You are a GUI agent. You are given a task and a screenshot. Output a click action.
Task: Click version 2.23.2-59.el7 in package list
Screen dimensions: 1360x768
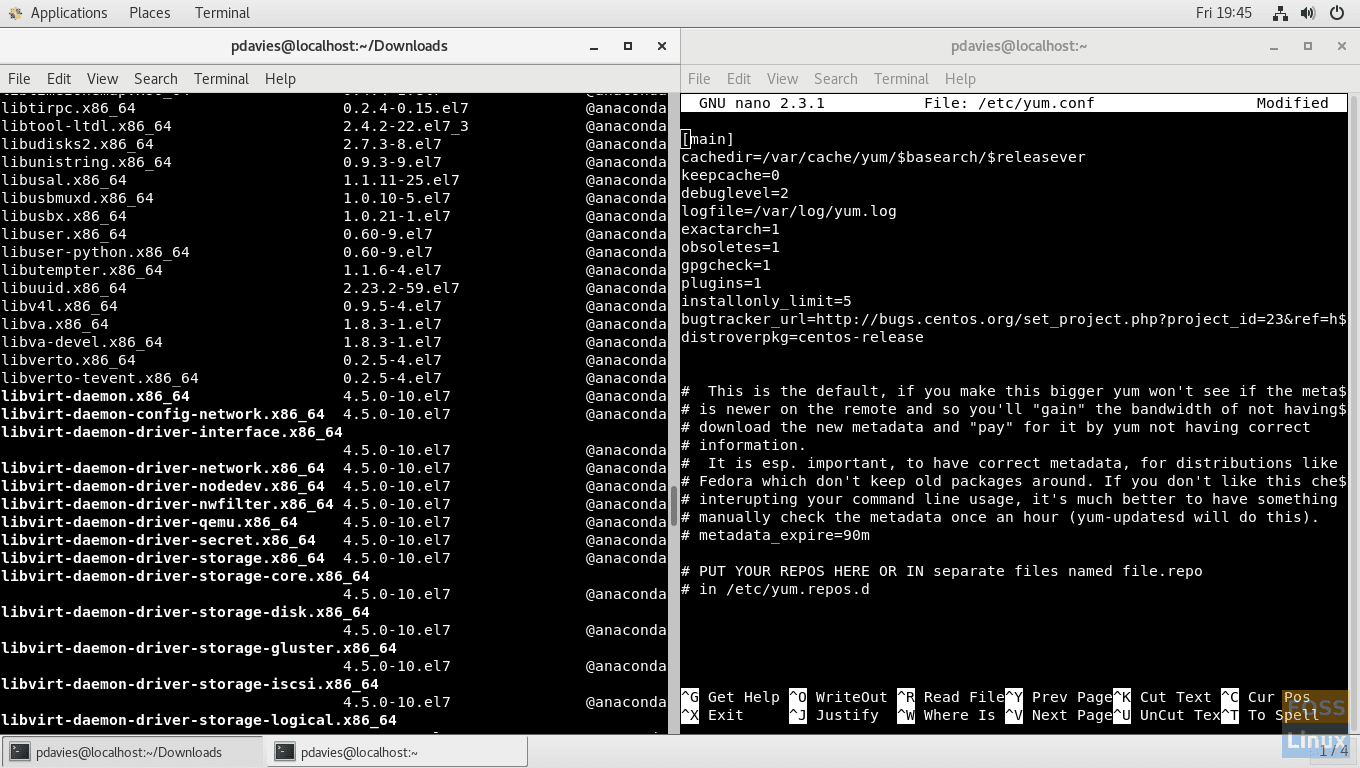(401, 288)
